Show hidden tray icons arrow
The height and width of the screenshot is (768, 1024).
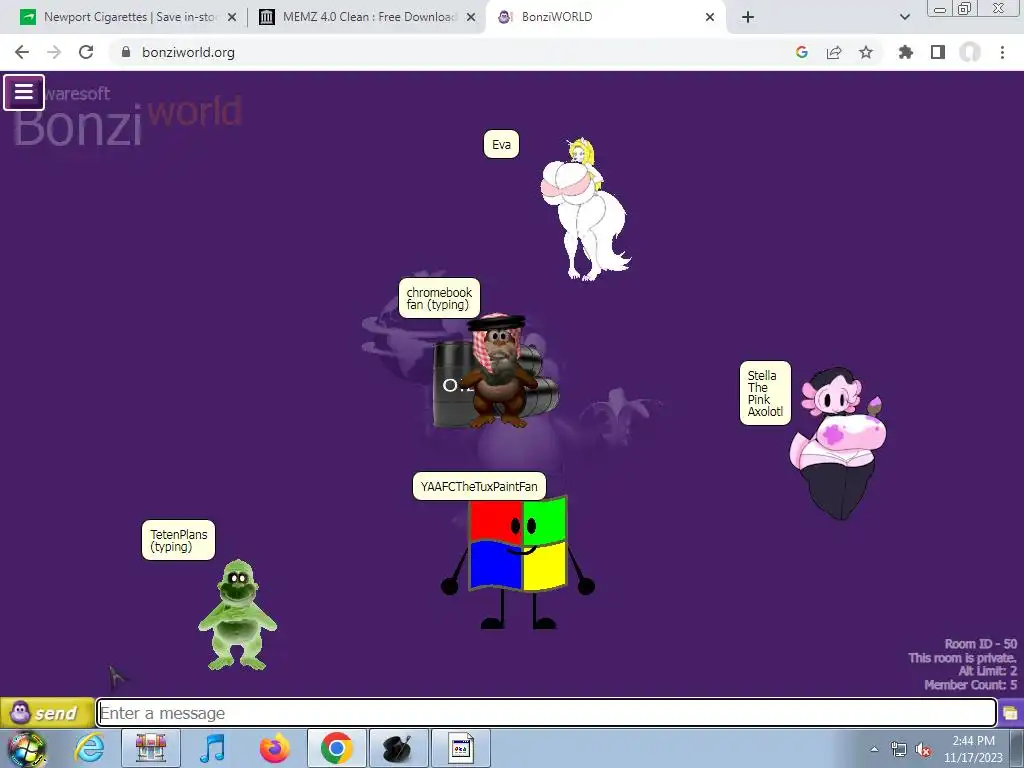pos(874,749)
